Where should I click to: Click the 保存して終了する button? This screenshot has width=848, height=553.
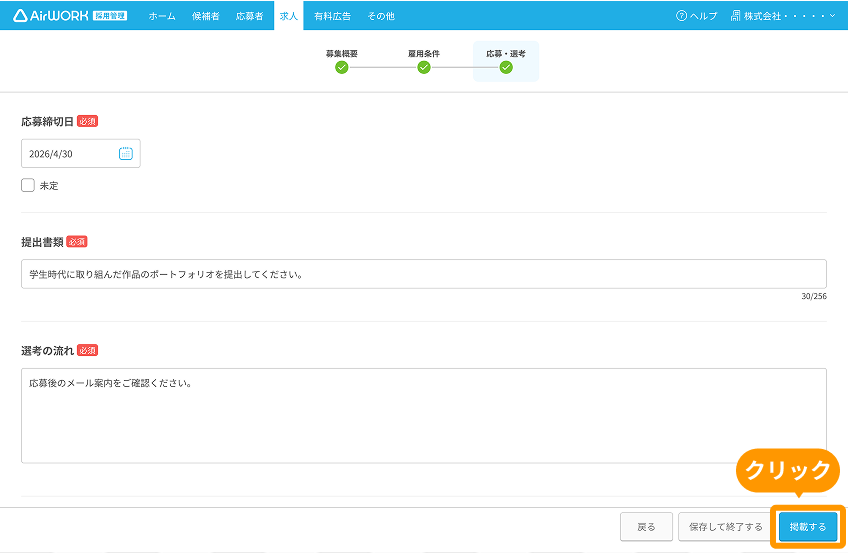click(726, 527)
